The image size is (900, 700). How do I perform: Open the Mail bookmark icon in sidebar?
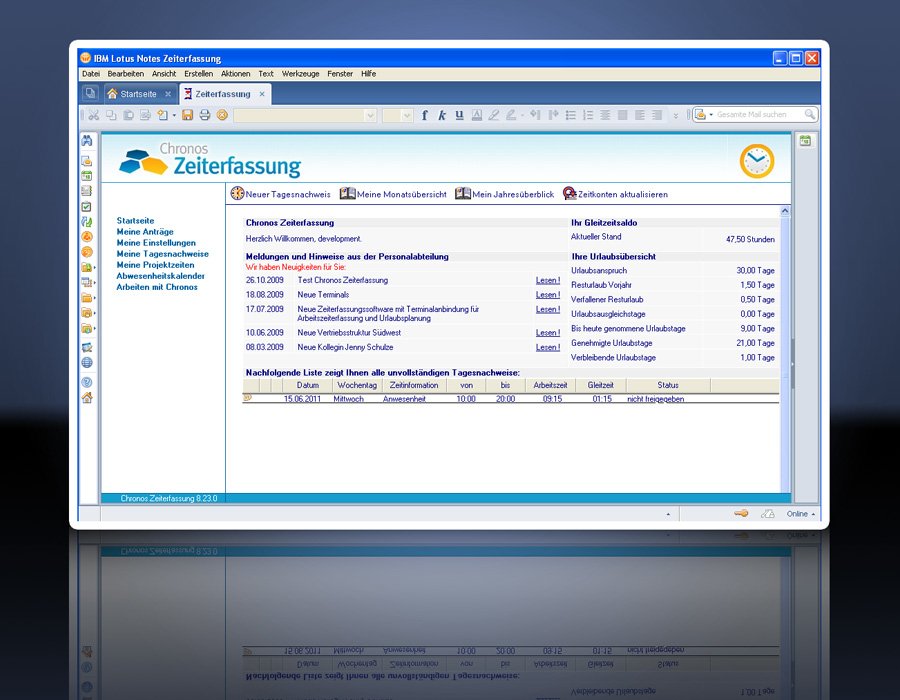pyautogui.click(x=87, y=161)
